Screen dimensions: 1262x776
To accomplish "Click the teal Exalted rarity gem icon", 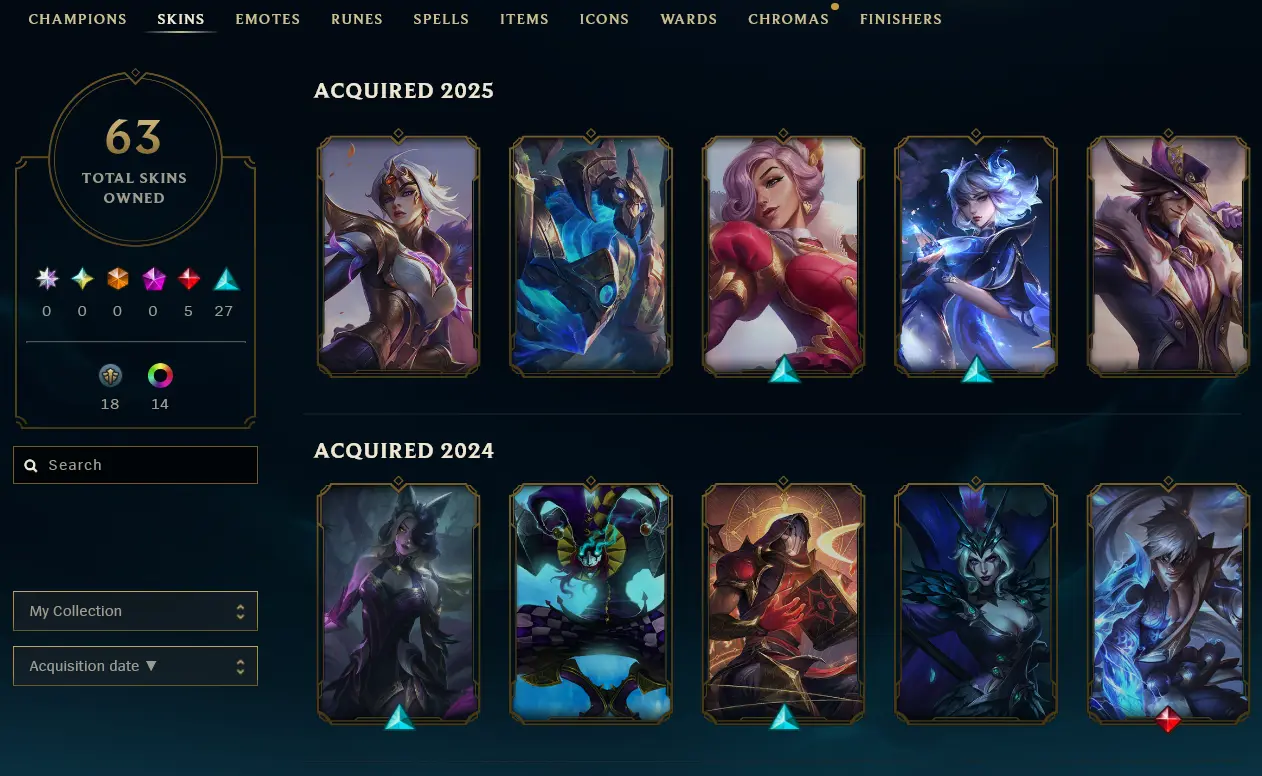I will (x=82, y=279).
